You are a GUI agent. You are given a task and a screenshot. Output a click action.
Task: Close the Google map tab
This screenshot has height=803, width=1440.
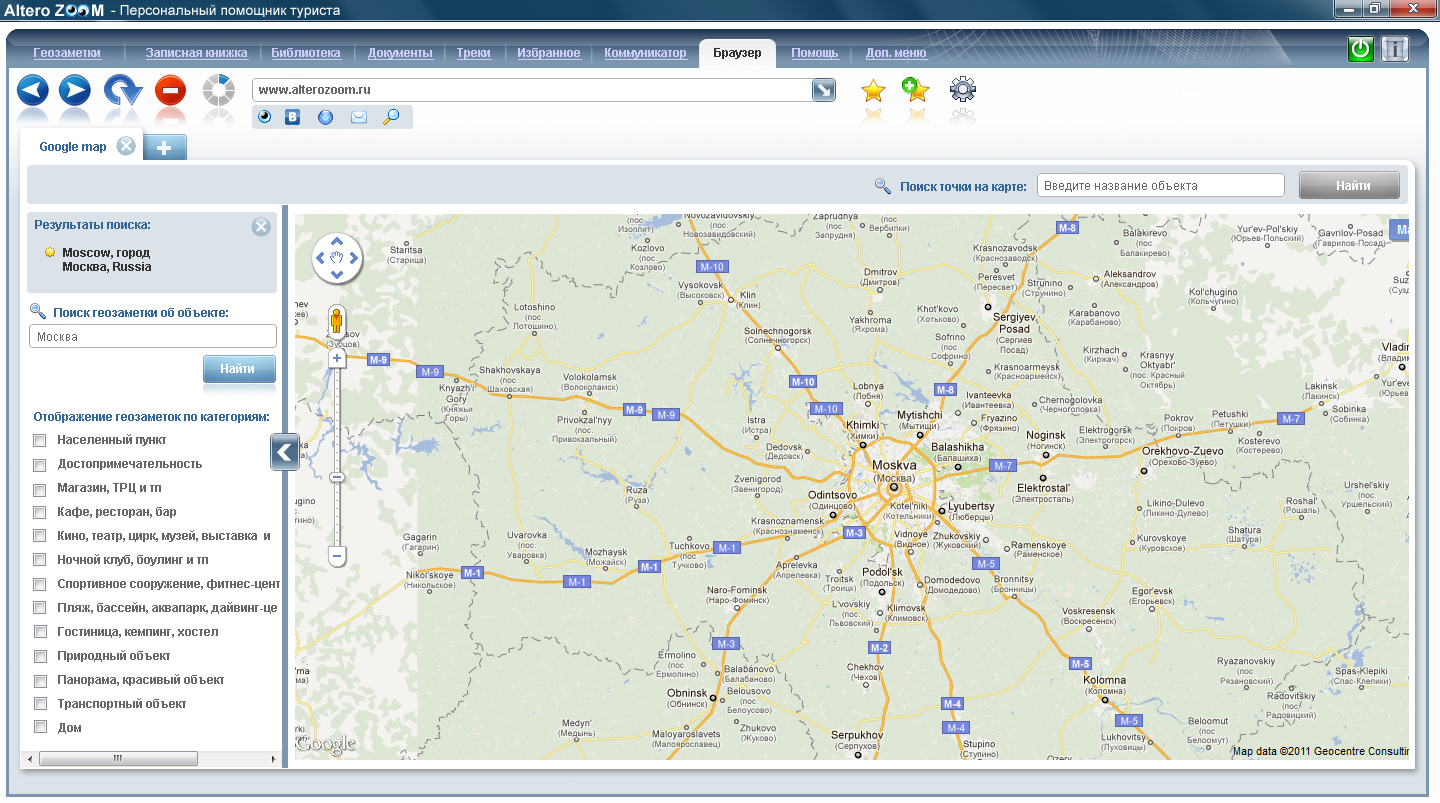pos(126,146)
